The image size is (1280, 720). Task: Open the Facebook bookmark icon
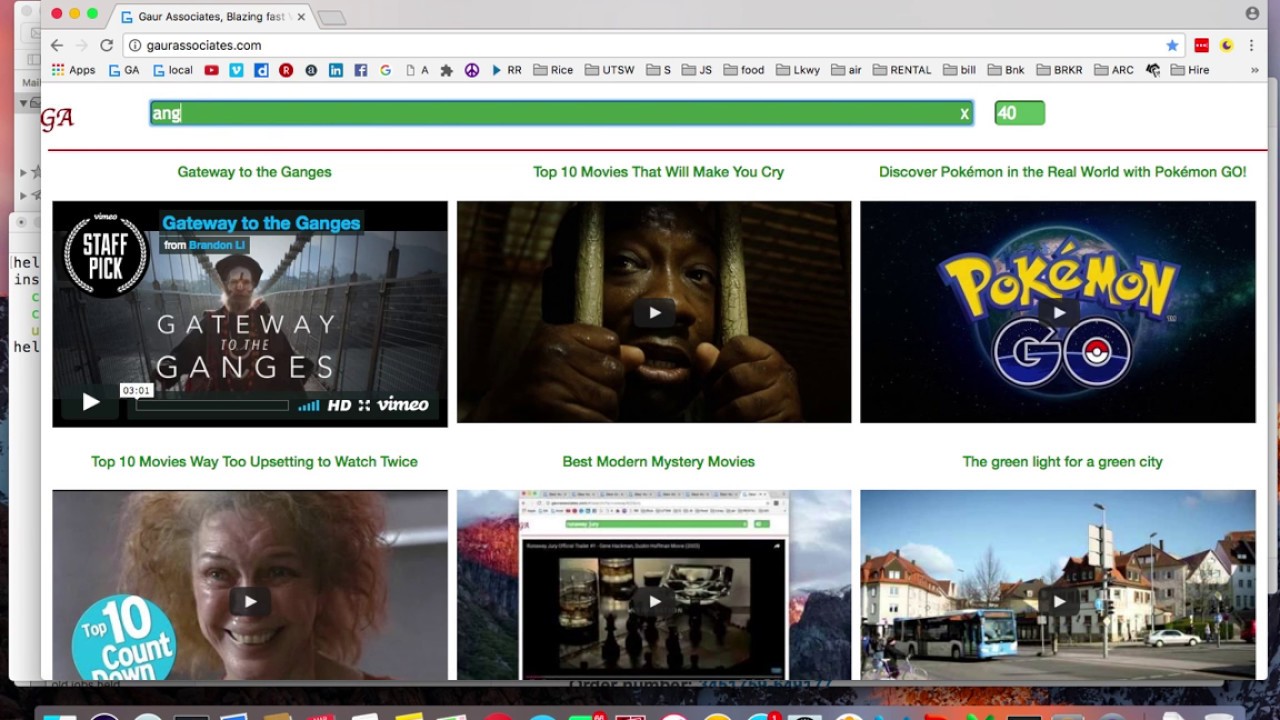361,70
